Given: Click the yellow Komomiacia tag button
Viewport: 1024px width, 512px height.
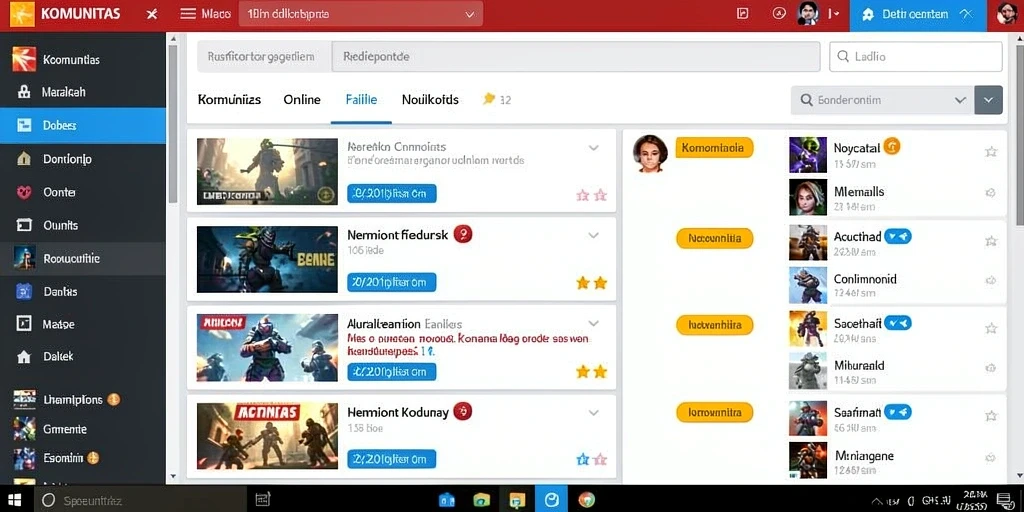Looking at the screenshot, I should tap(714, 148).
